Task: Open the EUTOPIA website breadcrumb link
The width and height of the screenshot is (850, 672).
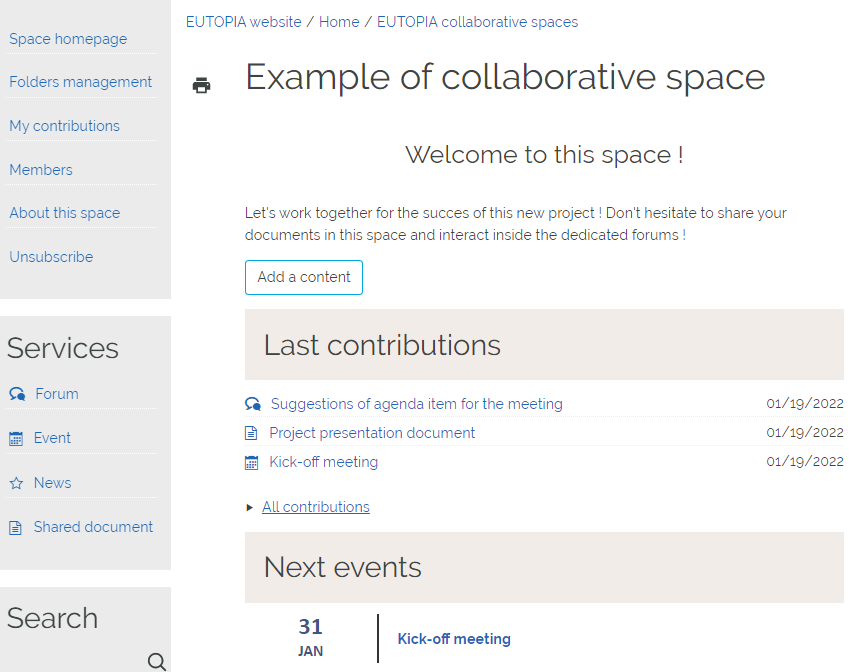Action: tap(243, 22)
